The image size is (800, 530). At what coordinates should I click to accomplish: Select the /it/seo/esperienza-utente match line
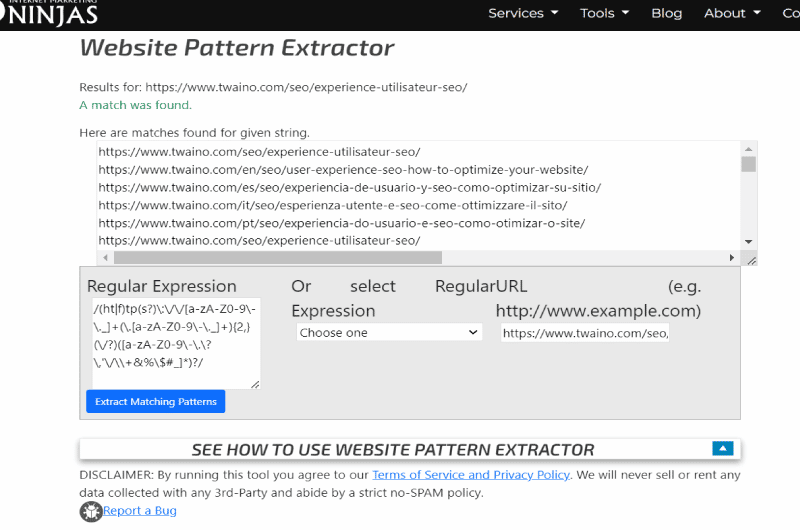333,205
